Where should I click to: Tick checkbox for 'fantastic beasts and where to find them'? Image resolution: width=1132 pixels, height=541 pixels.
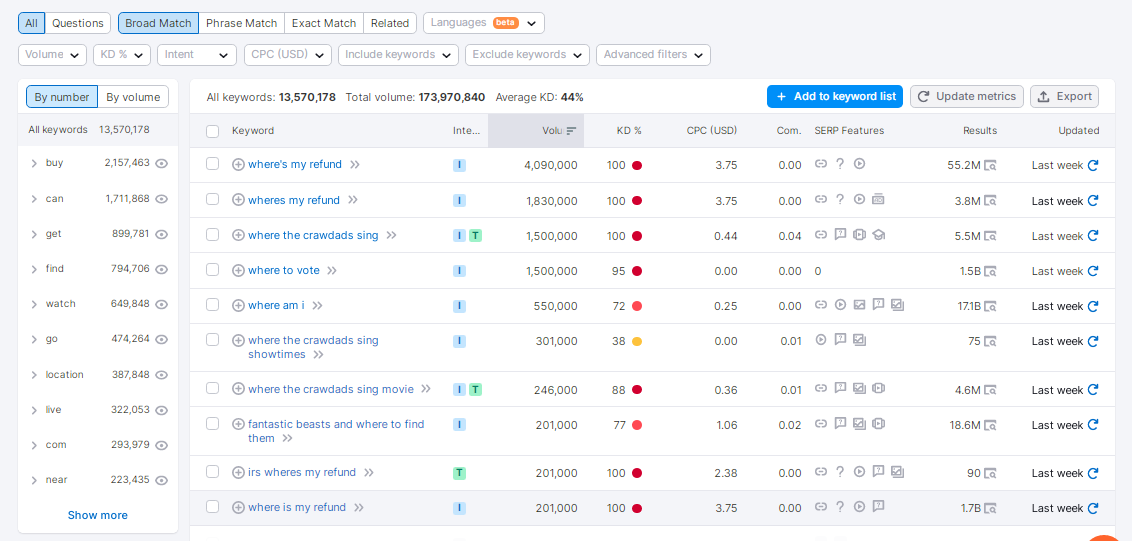coord(212,423)
